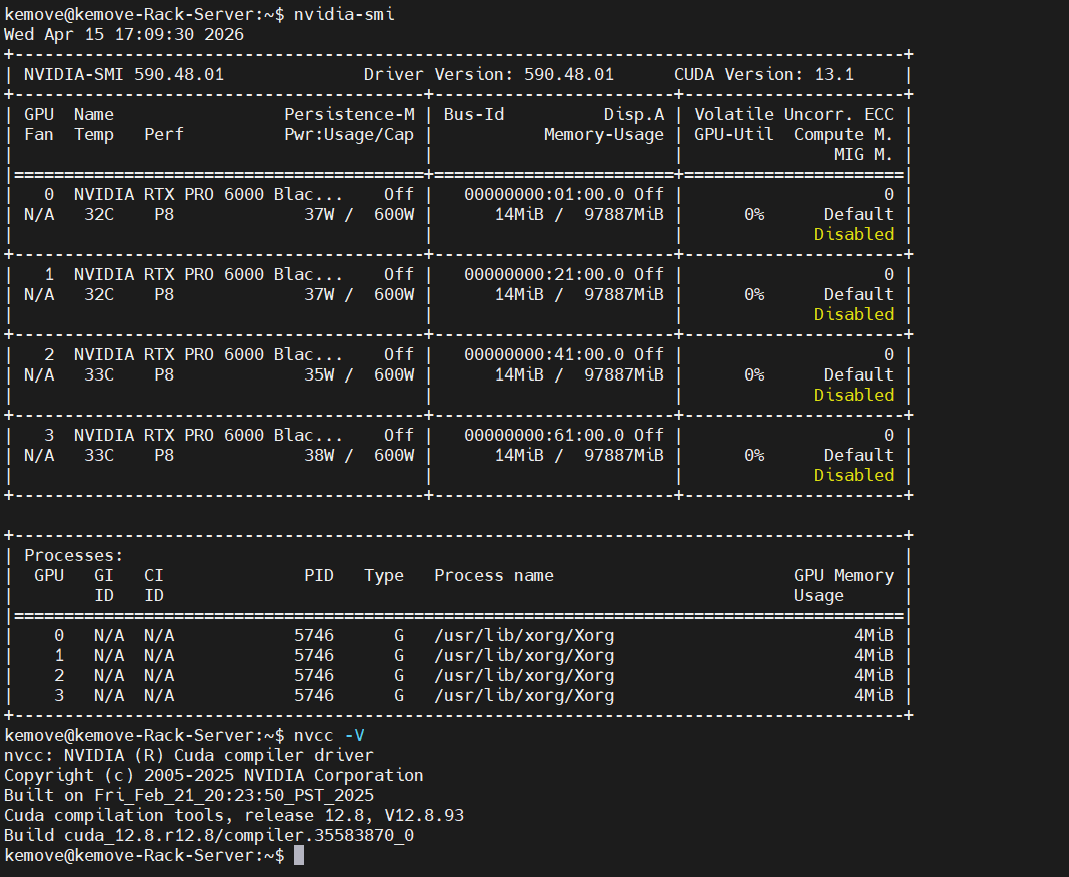Click 'Built on Fri_Feb_21_20:23:50_PST_2025' line
The image size is (1069, 877).
point(189,796)
